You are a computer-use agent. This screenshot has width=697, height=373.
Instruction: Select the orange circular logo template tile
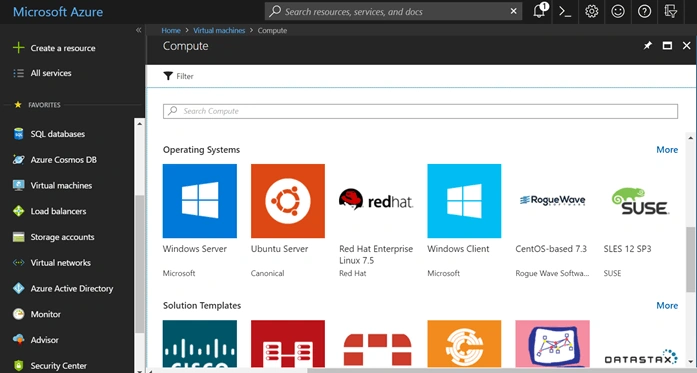[x=464, y=344]
